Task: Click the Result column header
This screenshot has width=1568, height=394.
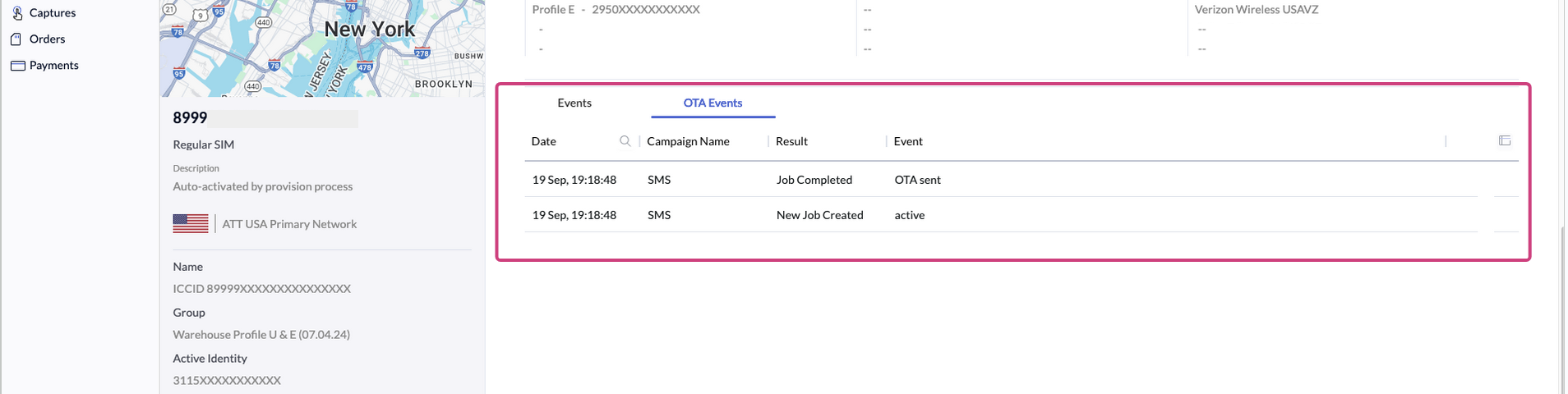Action: tap(791, 141)
